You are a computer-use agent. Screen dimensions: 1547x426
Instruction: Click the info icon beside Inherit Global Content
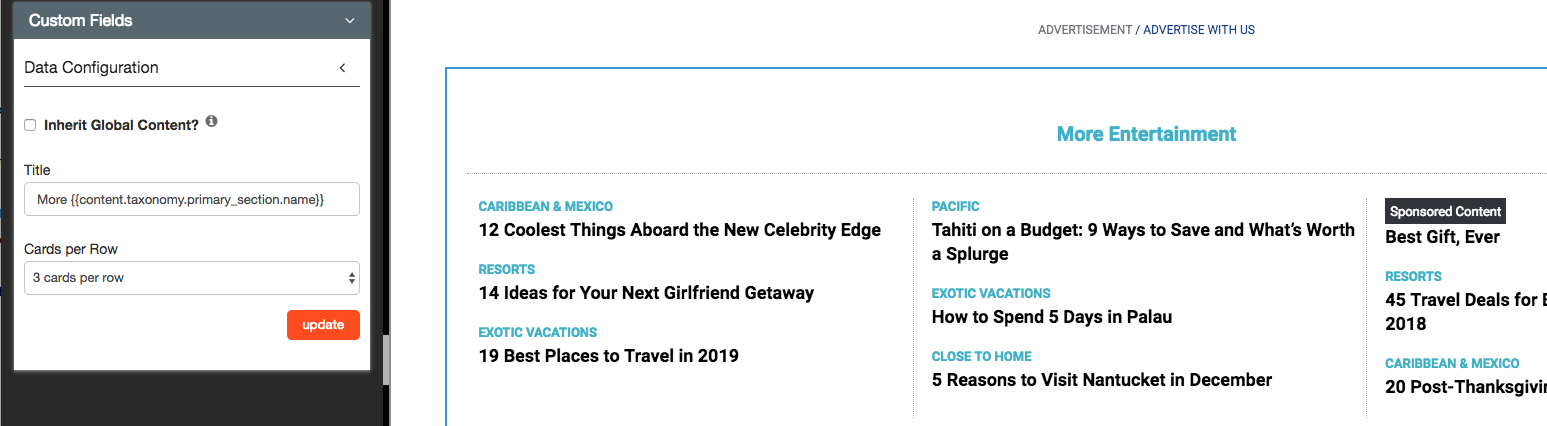click(211, 122)
